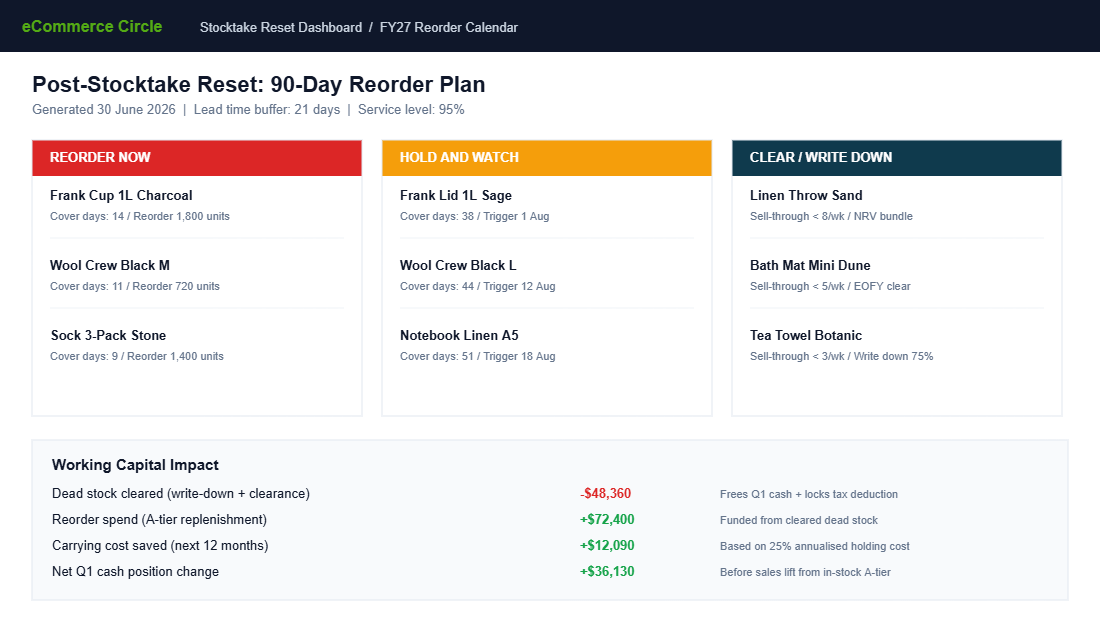Select Wool Crew Black L item
The height and width of the screenshot is (640, 1100).
[458, 266]
